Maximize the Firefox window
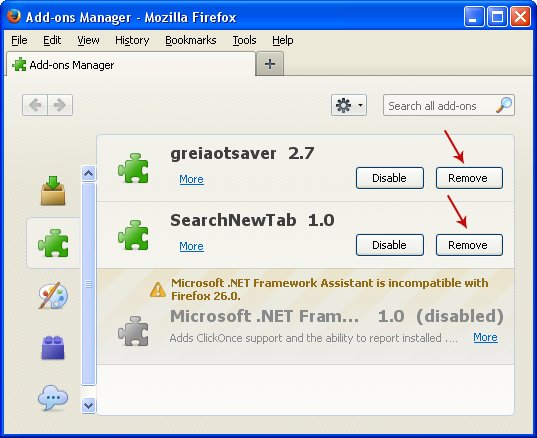Image resolution: width=537 pixels, height=438 pixels. 497,16
